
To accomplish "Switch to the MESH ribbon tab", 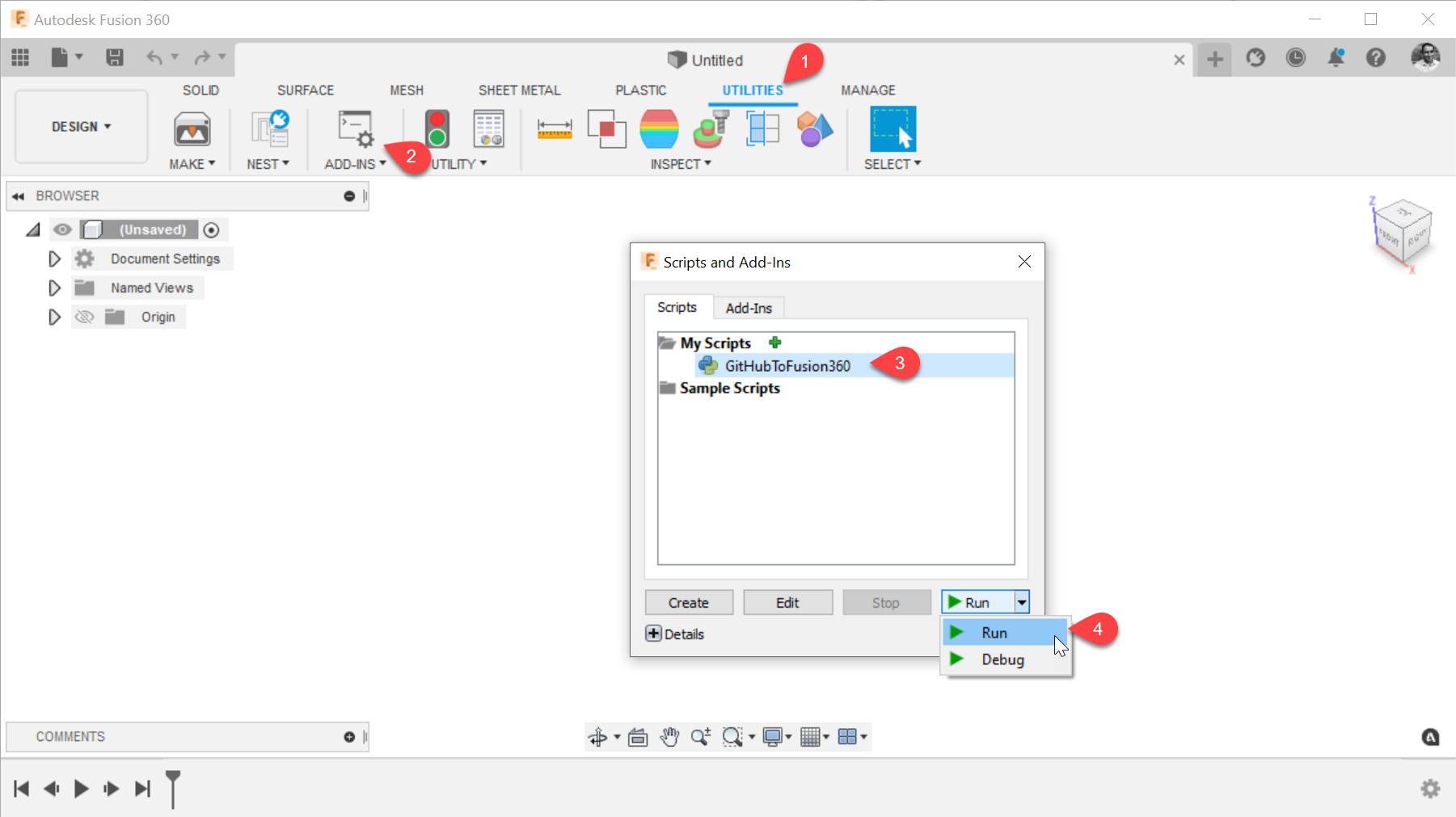I will [407, 91].
